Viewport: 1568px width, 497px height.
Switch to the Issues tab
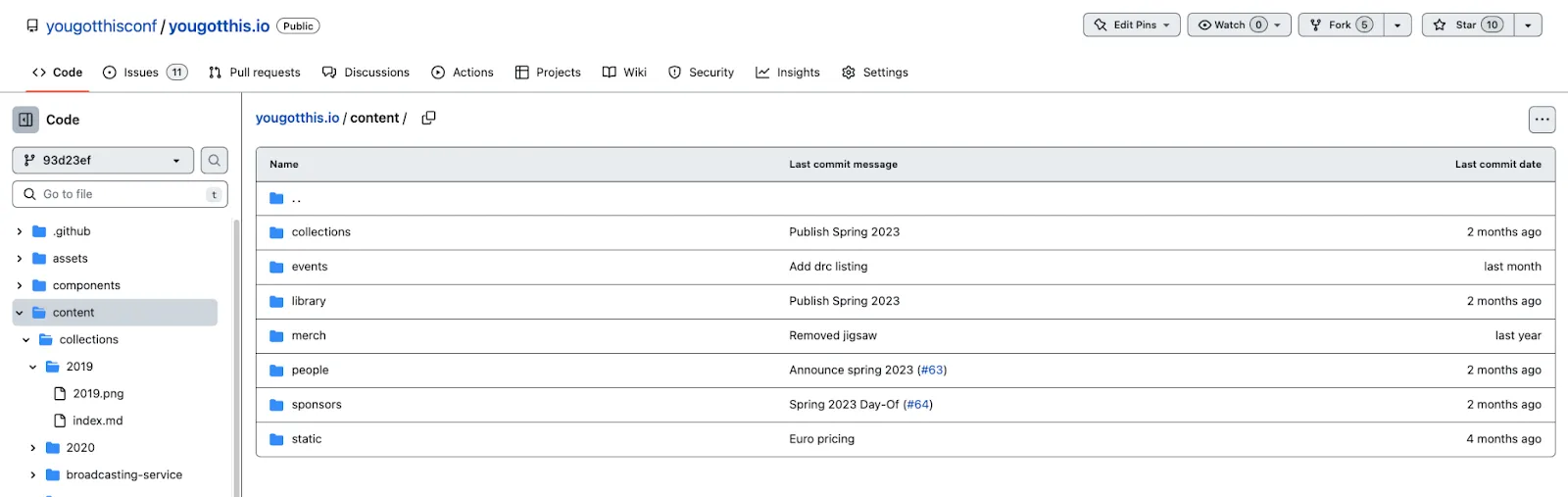[x=144, y=73]
